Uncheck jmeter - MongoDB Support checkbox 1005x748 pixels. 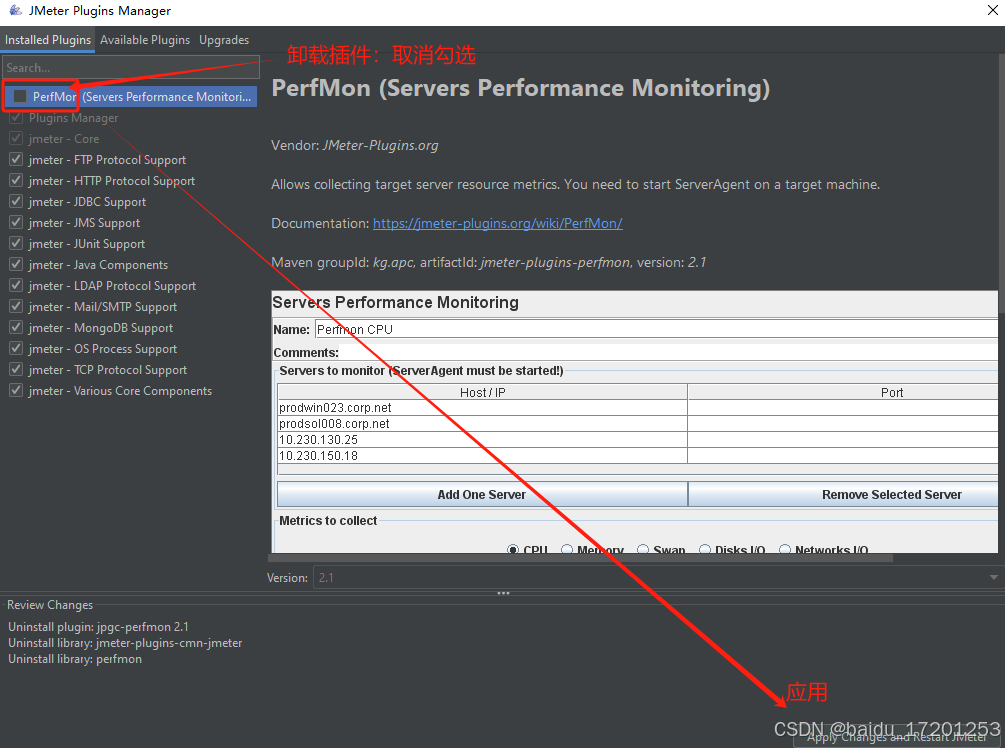click(17, 328)
